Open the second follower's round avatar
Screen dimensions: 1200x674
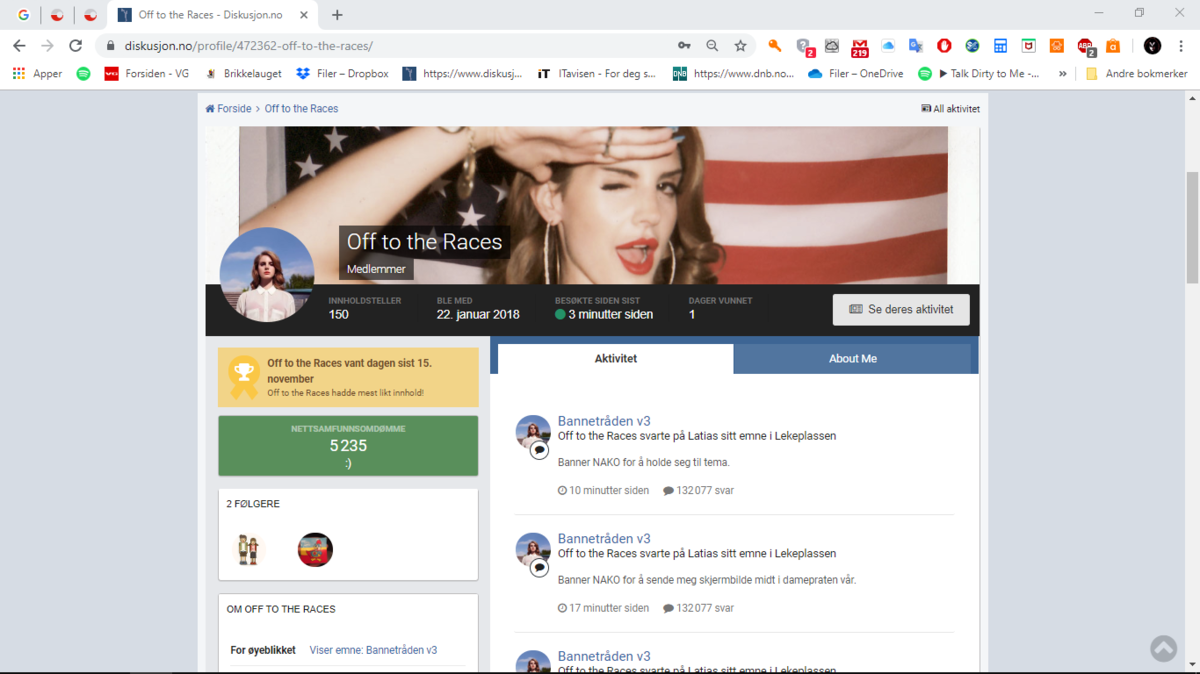(x=315, y=549)
